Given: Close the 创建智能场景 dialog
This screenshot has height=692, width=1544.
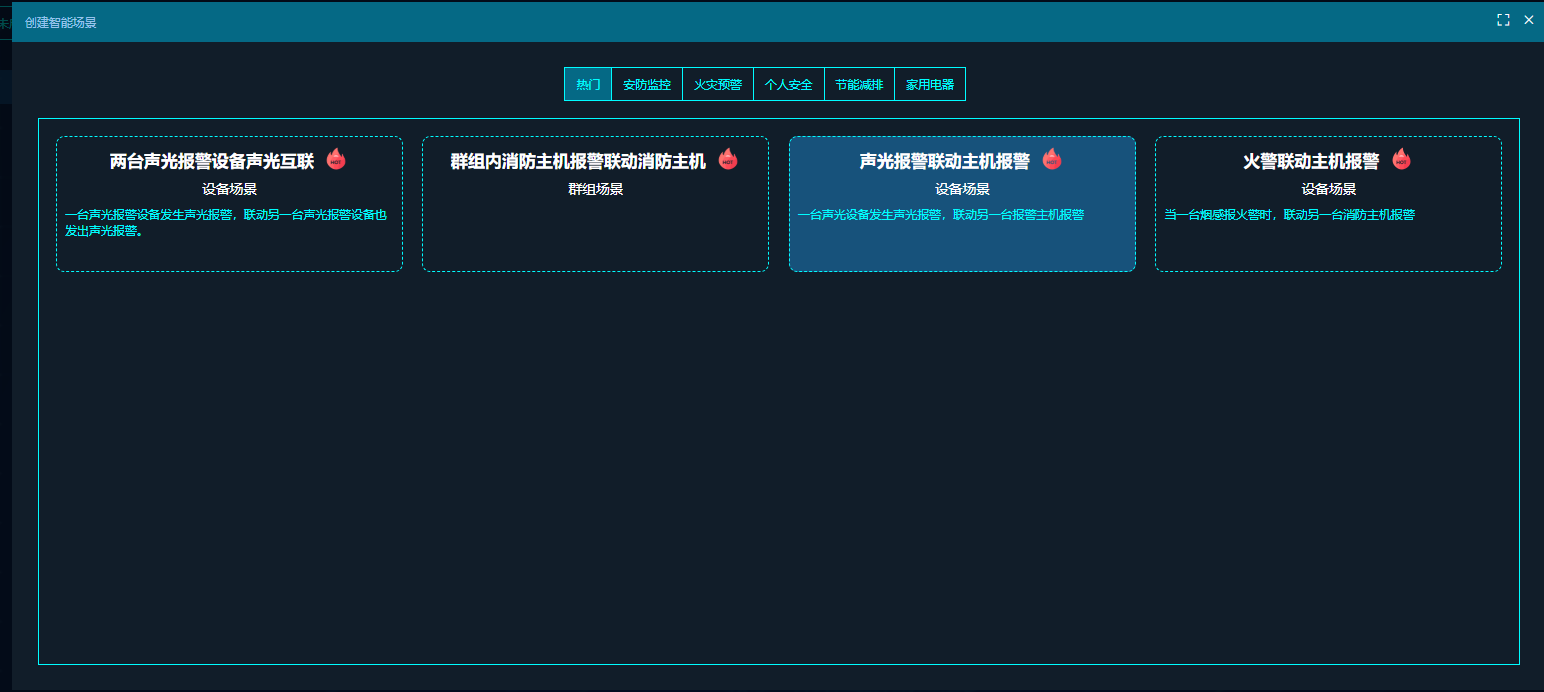Looking at the screenshot, I should 1528,20.
